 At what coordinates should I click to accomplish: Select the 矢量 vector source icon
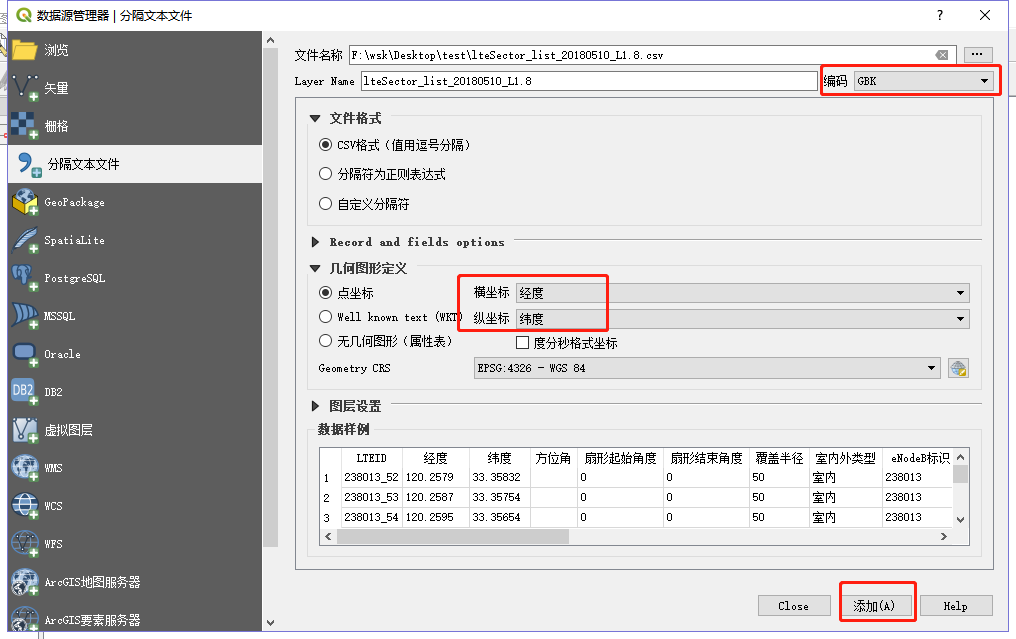[25, 87]
